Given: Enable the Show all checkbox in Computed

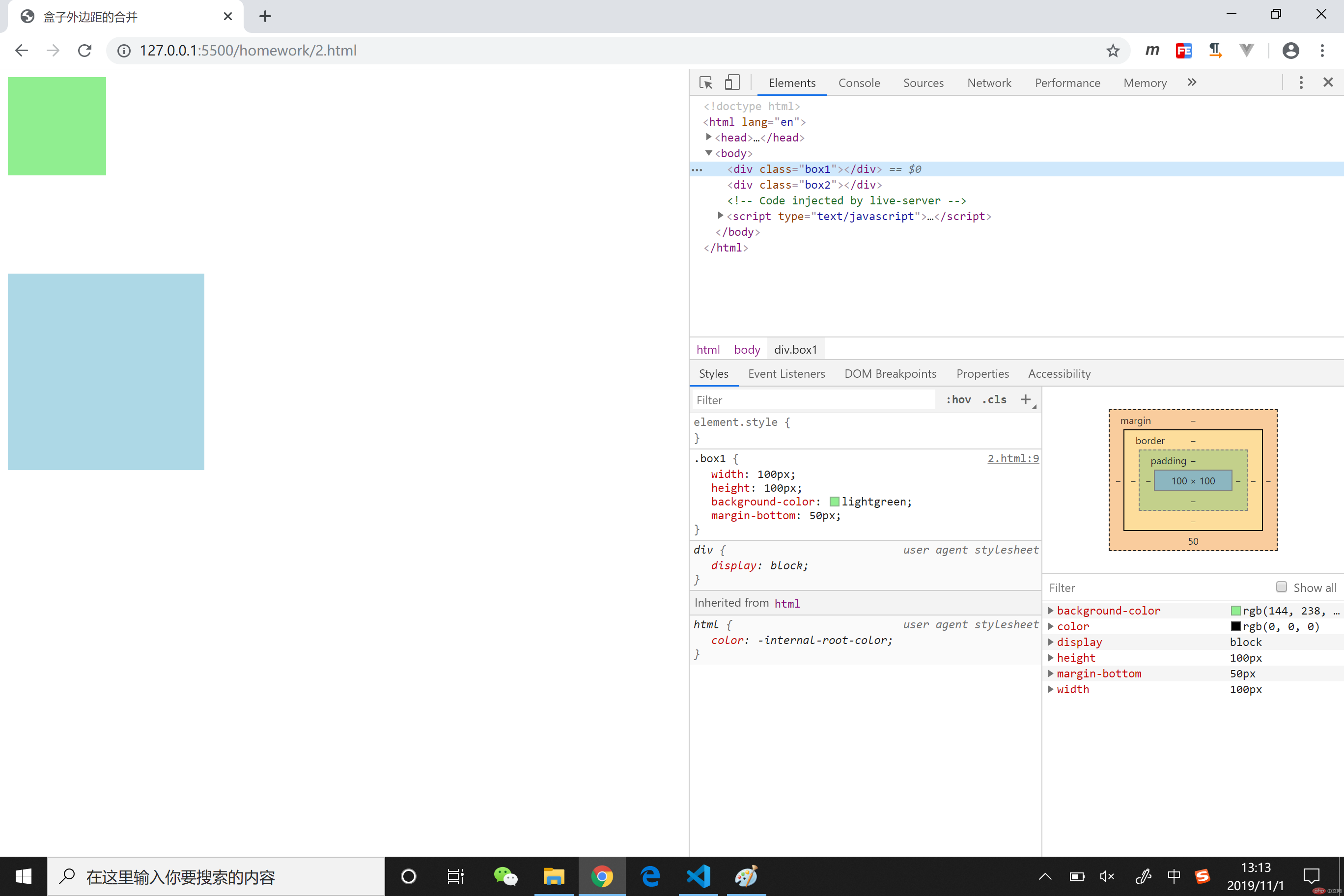Looking at the screenshot, I should [x=1281, y=587].
